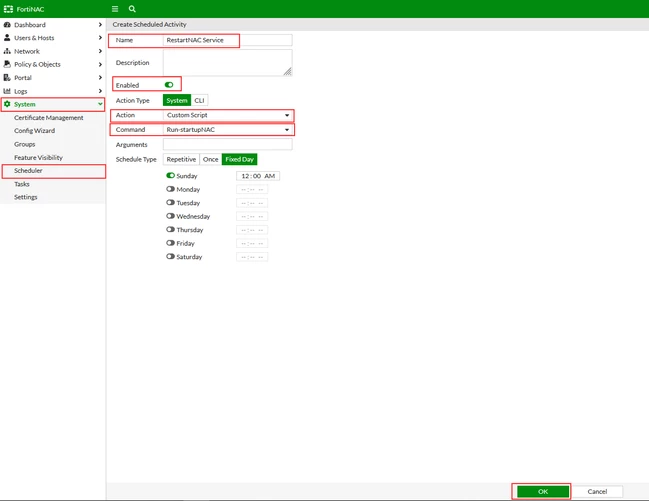Enable the Saturday toggle
Screen dimensions: 649x501
click(170, 256)
